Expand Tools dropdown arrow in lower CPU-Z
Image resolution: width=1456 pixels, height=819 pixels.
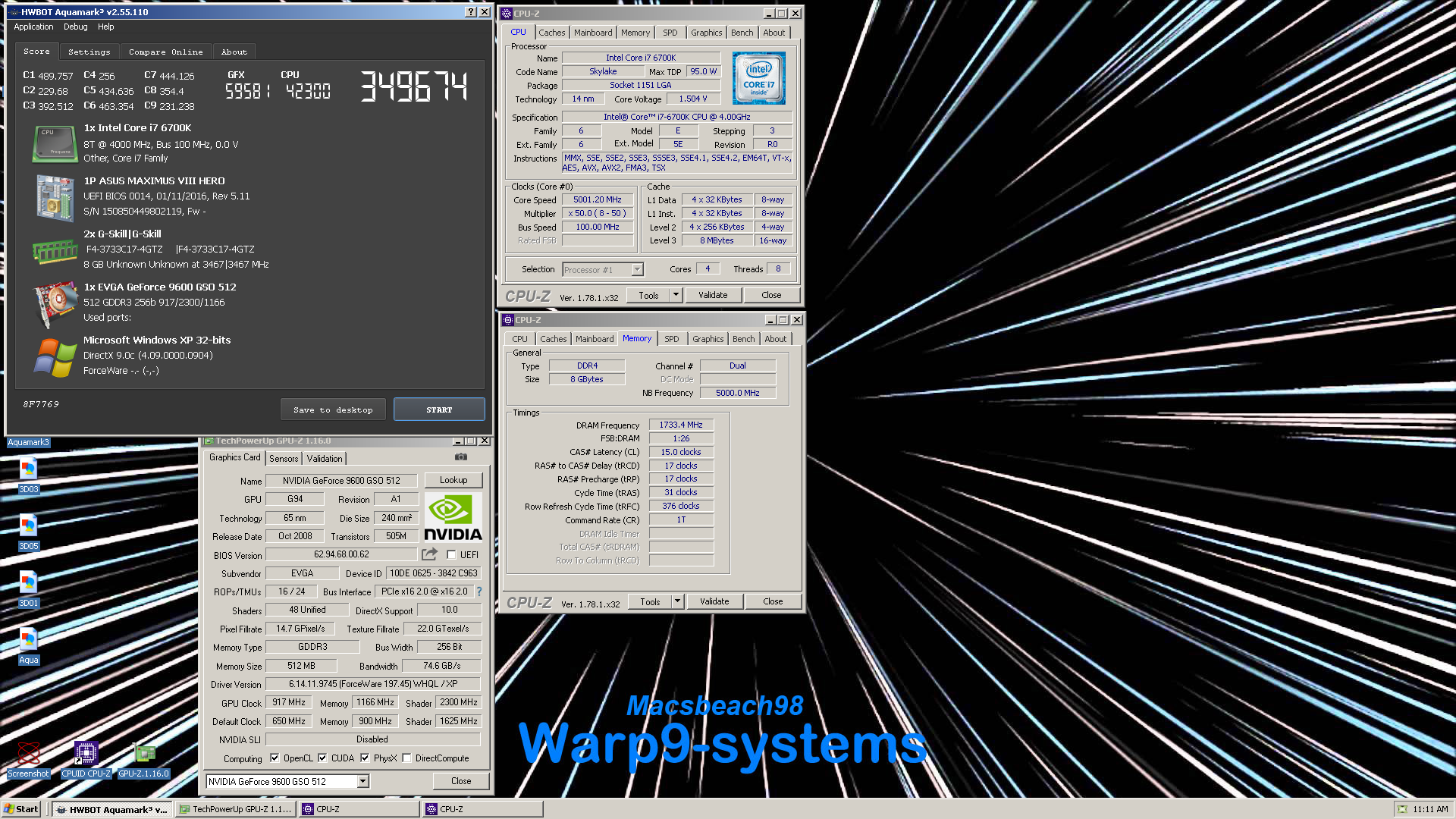point(678,601)
